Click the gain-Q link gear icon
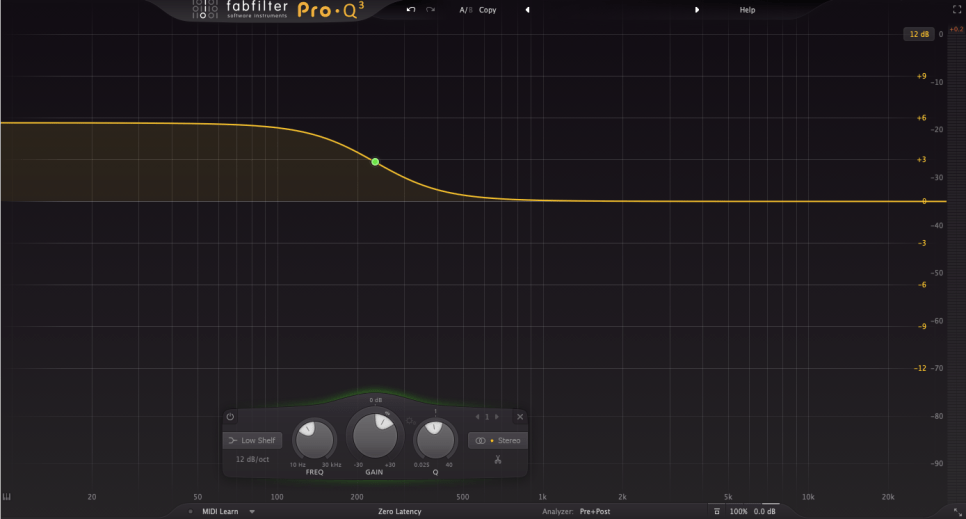This screenshot has width=966, height=519. 410,422
